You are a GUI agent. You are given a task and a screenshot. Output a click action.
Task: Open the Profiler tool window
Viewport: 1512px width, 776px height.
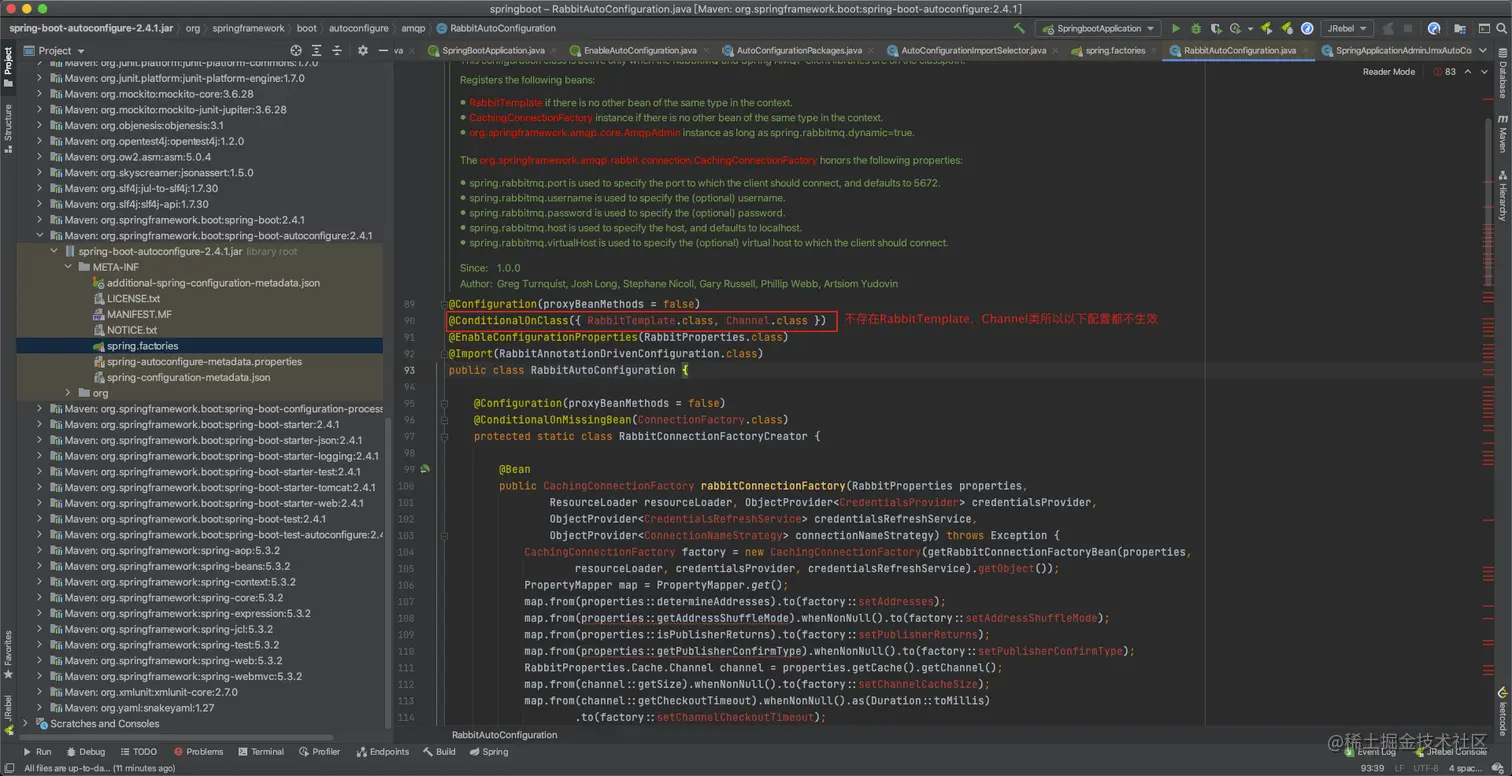(x=319, y=751)
